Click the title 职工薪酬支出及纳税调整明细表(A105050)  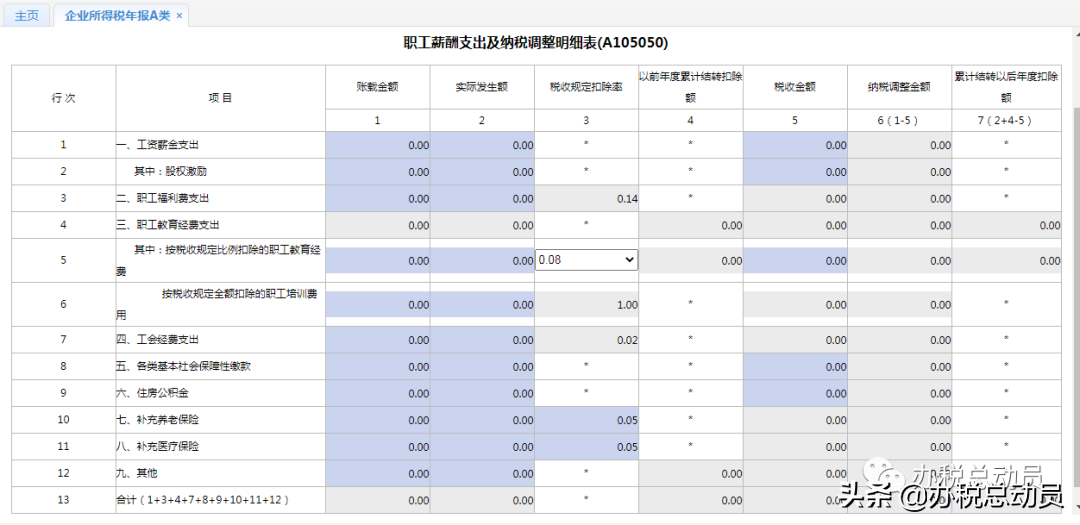[536, 43]
